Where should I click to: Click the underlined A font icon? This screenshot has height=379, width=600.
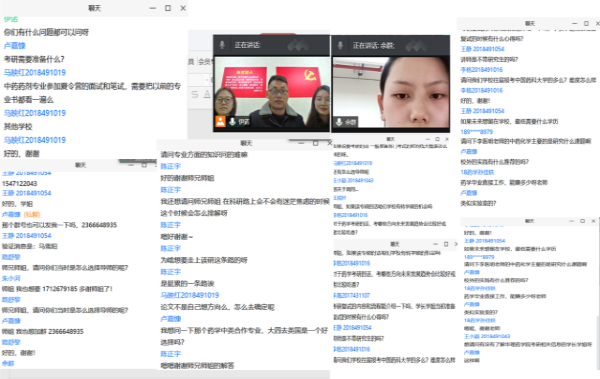207,94
